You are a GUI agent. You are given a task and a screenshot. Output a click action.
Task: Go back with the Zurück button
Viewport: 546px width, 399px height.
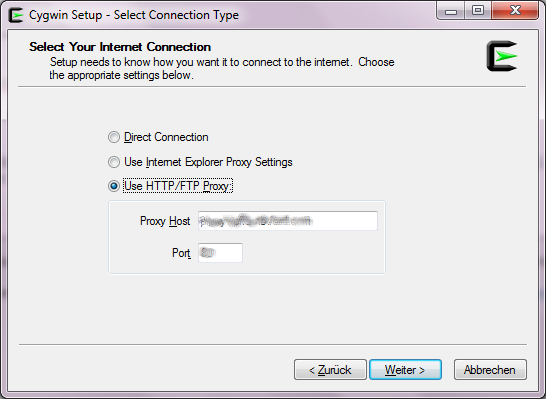(x=330, y=370)
